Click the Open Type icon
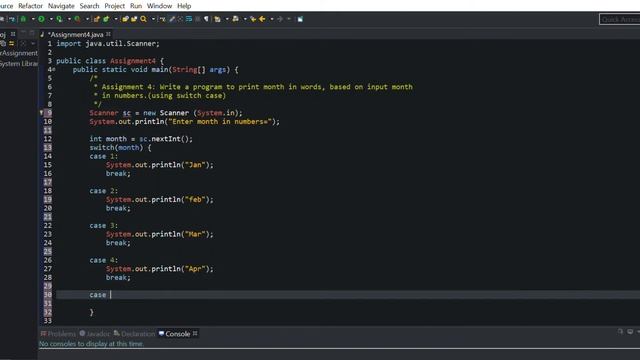 (125, 19)
